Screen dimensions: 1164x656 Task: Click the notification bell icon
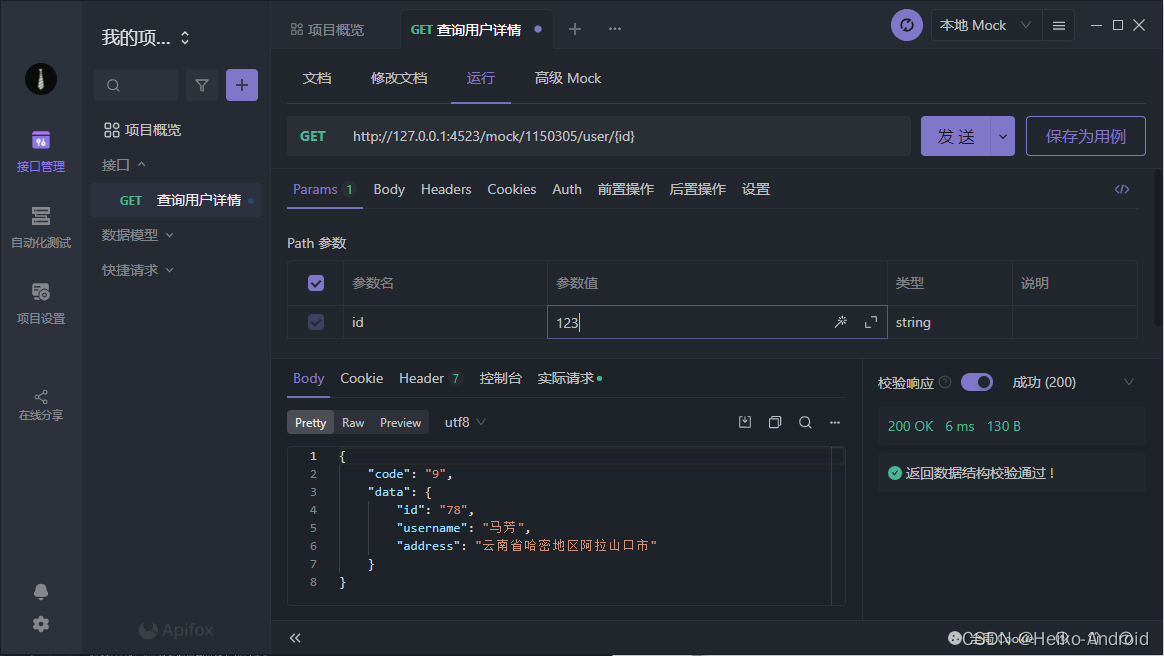point(41,592)
